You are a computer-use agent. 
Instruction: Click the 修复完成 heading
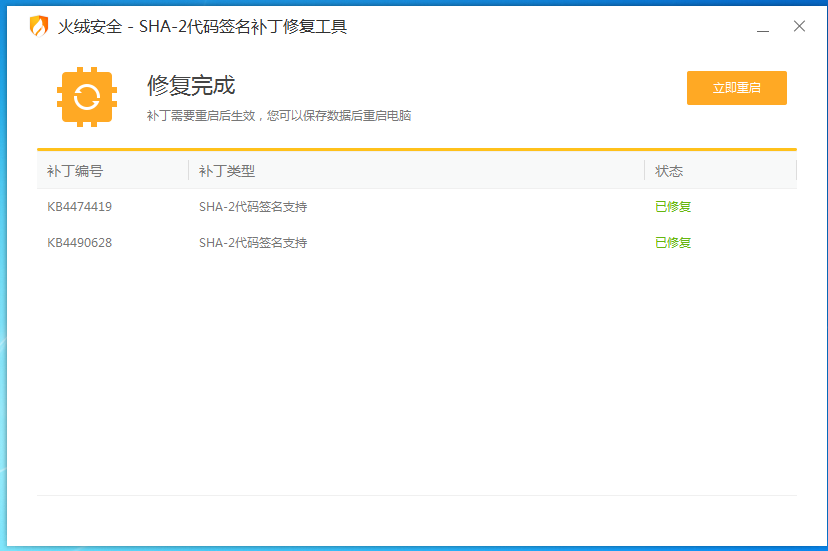(x=191, y=85)
